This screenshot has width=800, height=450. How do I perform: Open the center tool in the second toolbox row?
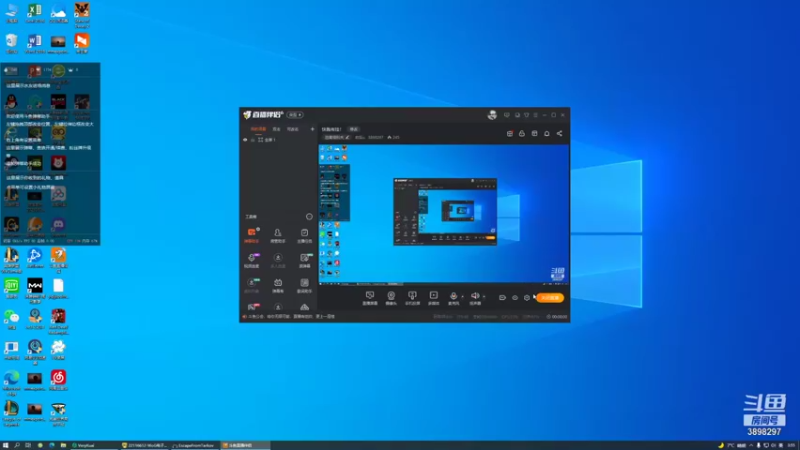click(x=278, y=260)
